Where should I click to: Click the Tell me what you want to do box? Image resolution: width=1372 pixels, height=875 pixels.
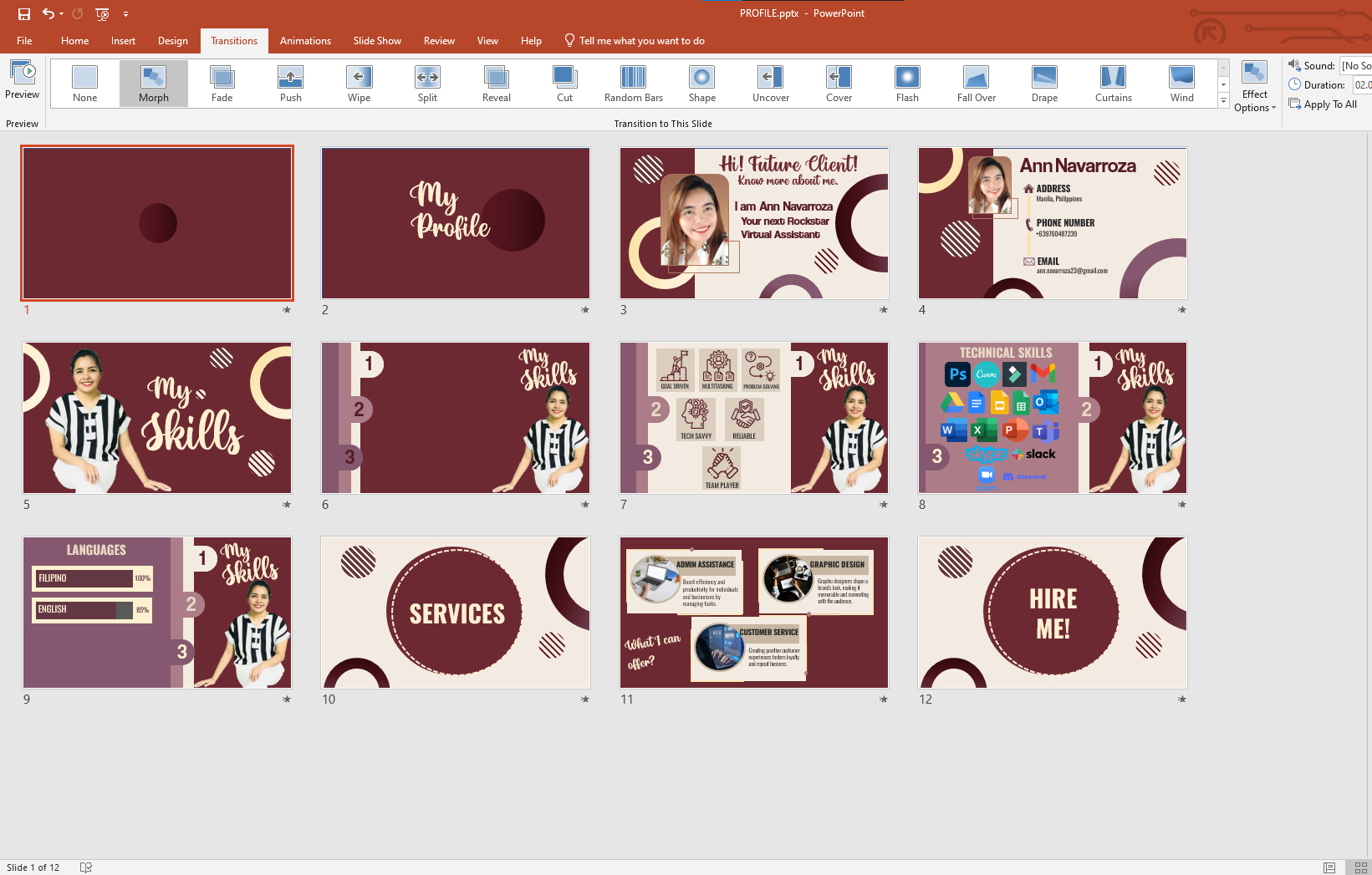click(x=635, y=41)
